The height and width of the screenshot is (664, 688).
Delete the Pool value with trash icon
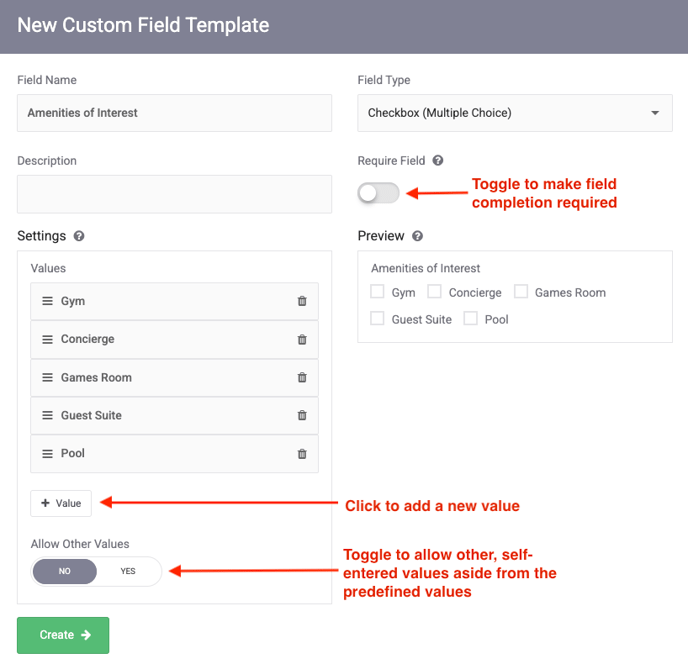click(x=302, y=454)
